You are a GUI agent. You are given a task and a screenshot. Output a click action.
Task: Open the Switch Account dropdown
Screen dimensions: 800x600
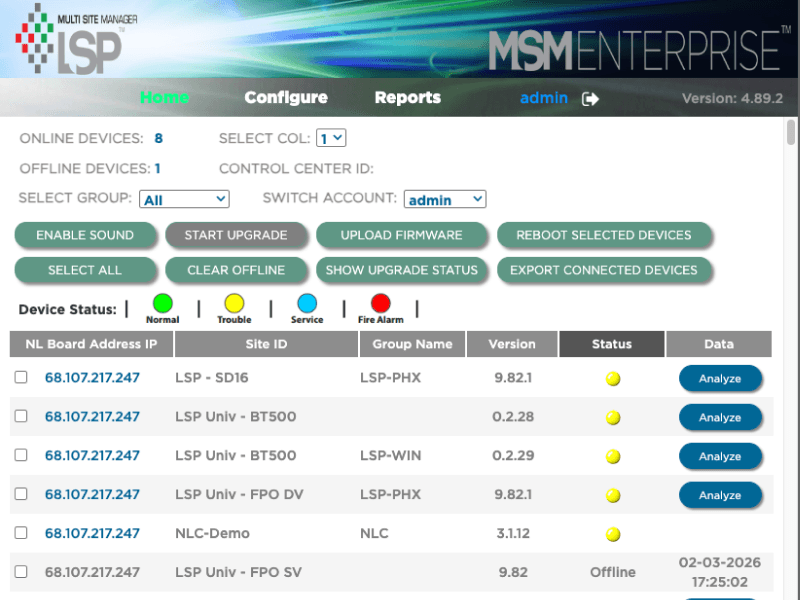(x=445, y=199)
